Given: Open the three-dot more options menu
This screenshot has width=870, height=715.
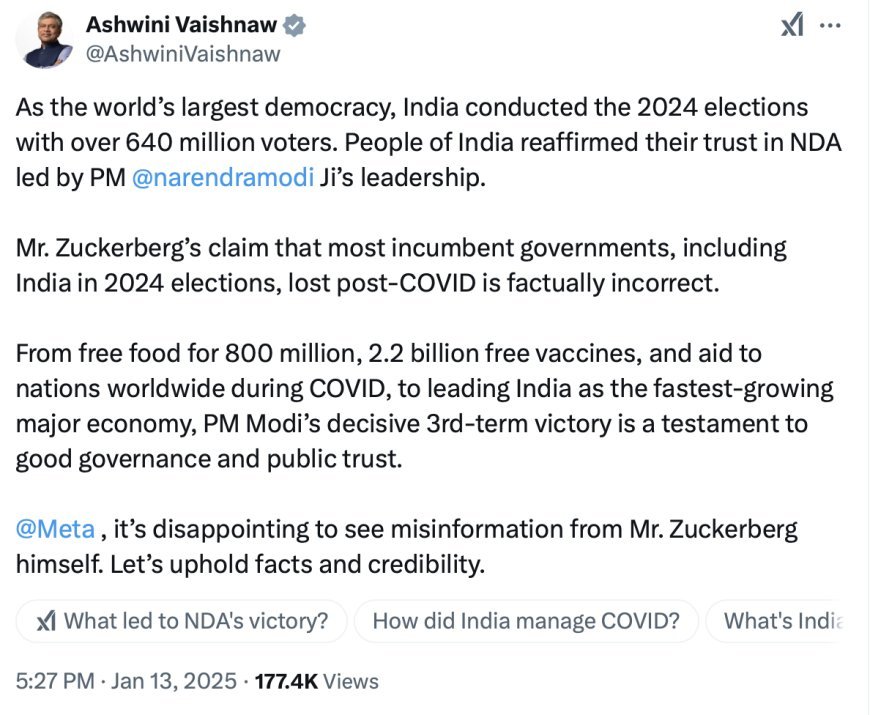Looking at the screenshot, I should [830, 26].
